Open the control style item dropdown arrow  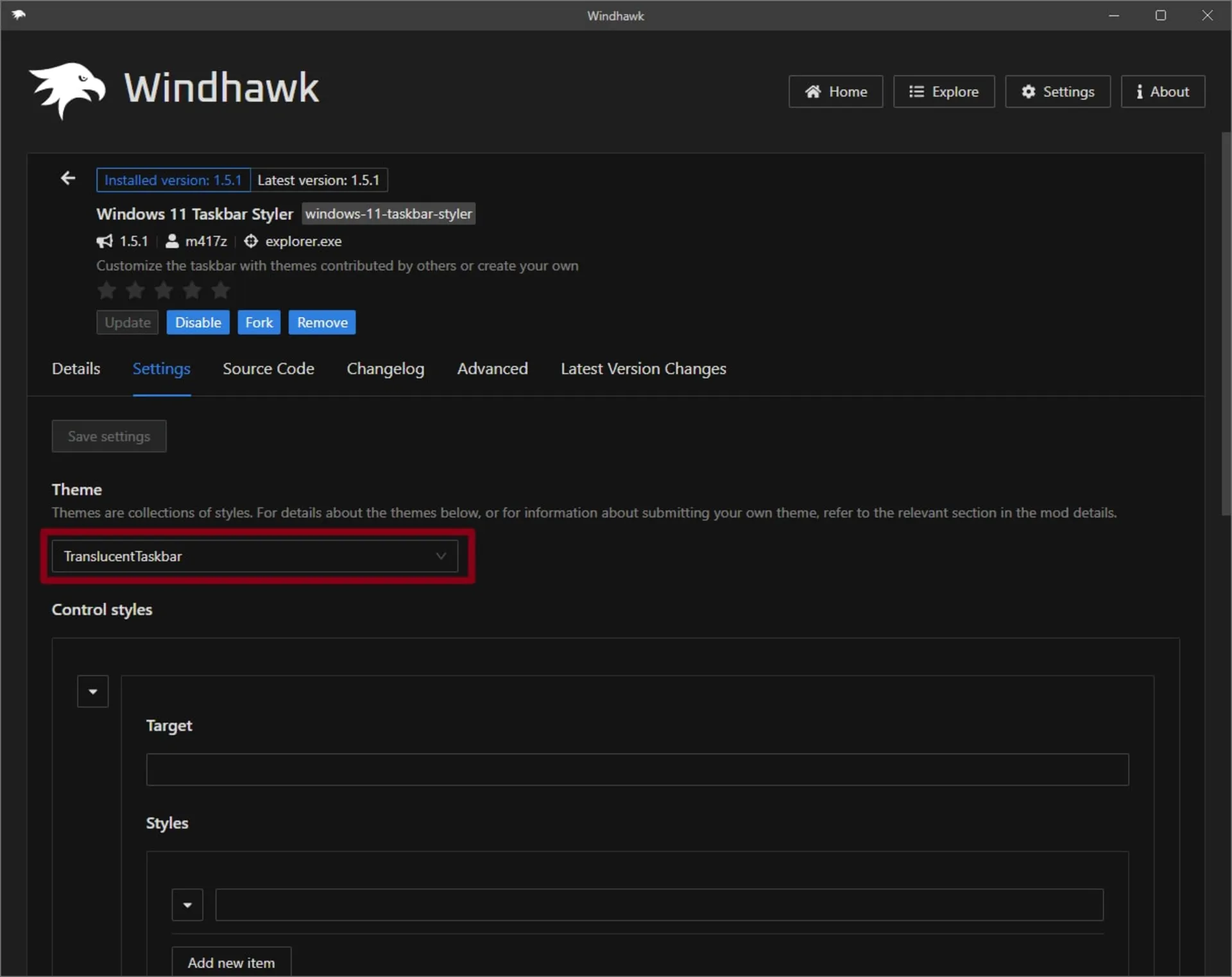pyautogui.click(x=93, y=691)
